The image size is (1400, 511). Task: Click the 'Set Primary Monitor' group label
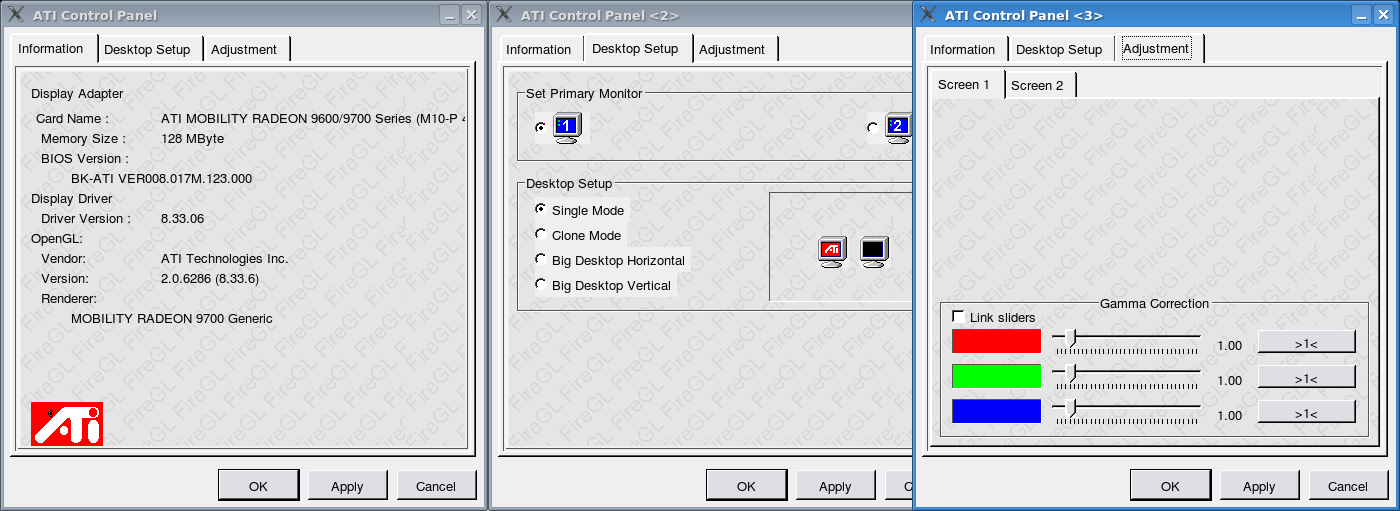tap(584, 93)
